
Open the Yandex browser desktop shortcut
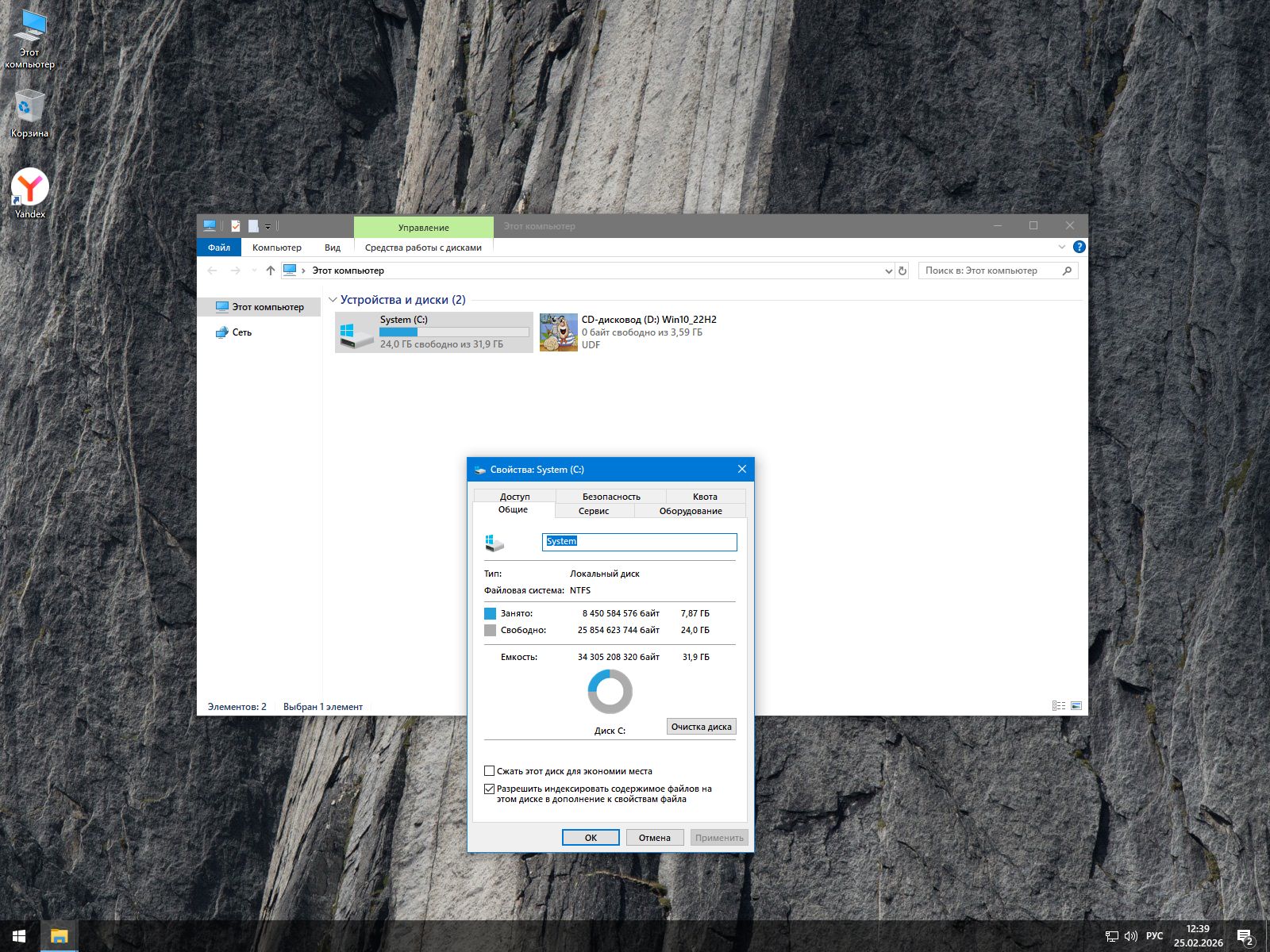pyautogui.click(x=30, y=188)
